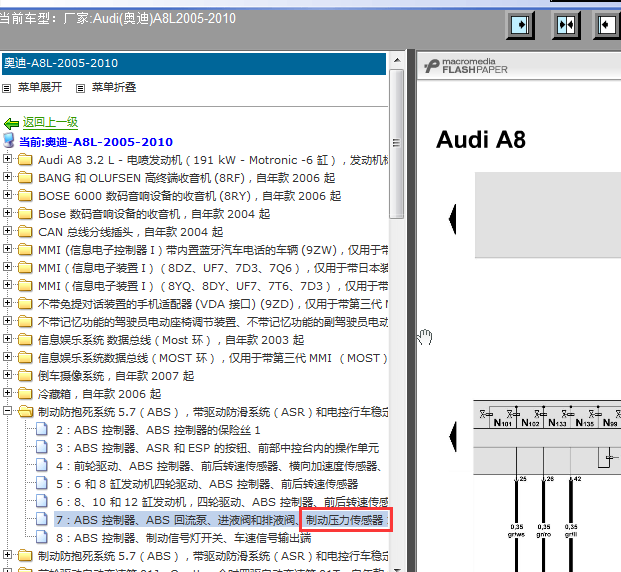Click the N101 component in the wiring diagram
Viewport: 621px width, 572px height.
pyautogui.click(x=502, y=423)
